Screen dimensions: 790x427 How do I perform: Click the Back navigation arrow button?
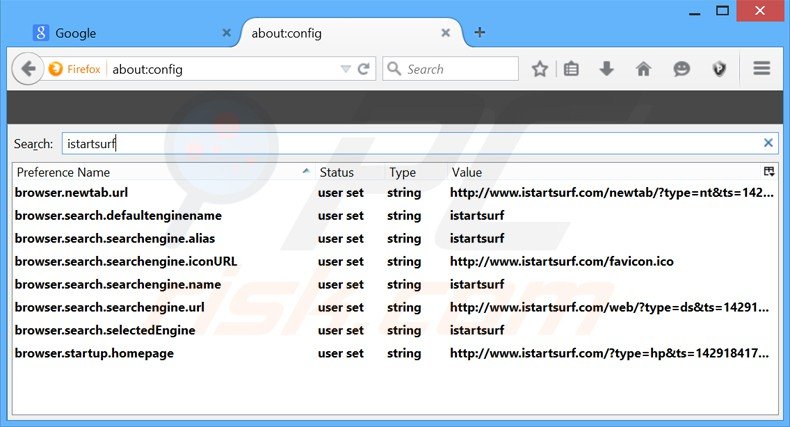28,69
